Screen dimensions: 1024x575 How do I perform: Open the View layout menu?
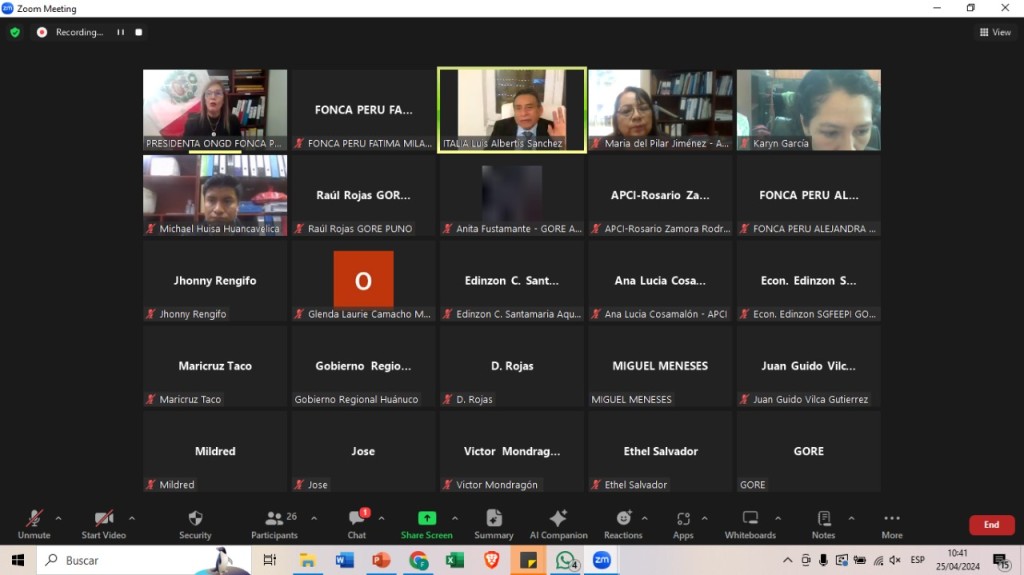(995, 32)
